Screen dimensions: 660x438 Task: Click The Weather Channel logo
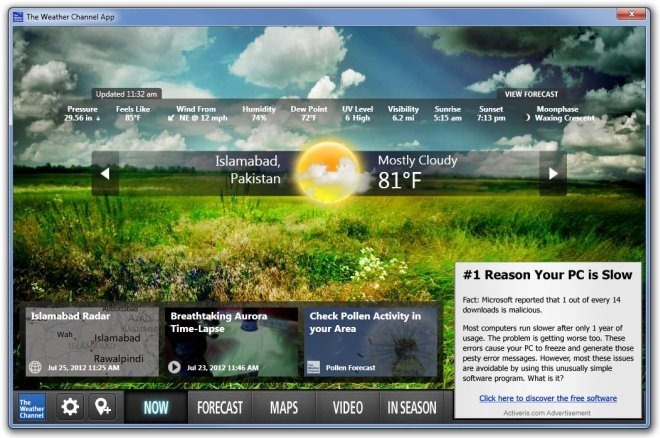[32, 407]
